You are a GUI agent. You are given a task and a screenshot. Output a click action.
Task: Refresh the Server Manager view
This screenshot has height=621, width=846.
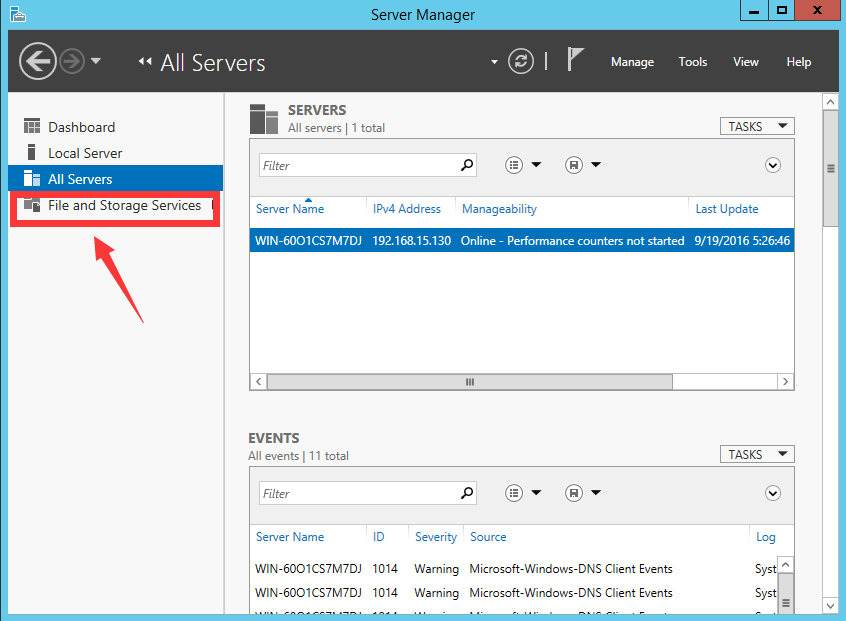(520, 61)
